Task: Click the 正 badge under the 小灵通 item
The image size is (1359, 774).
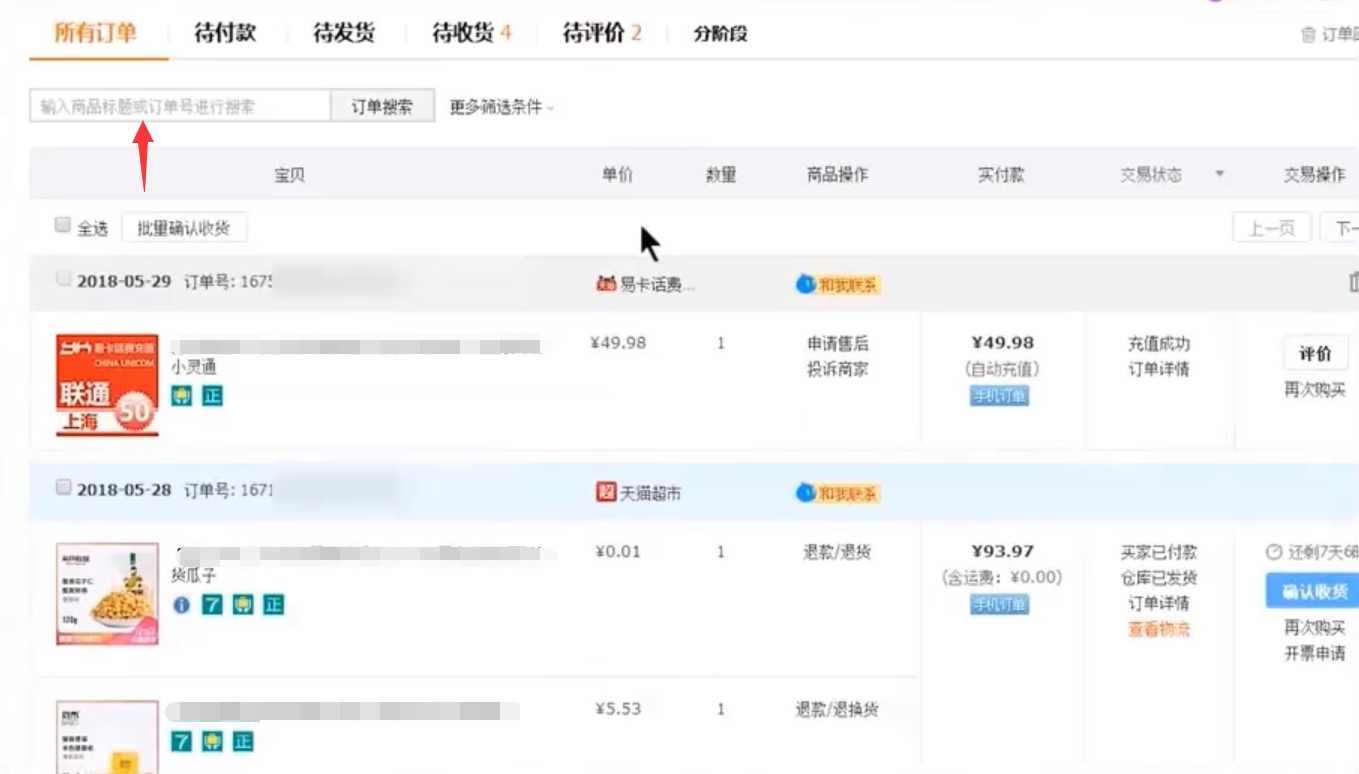Action: tap(212, 396)
